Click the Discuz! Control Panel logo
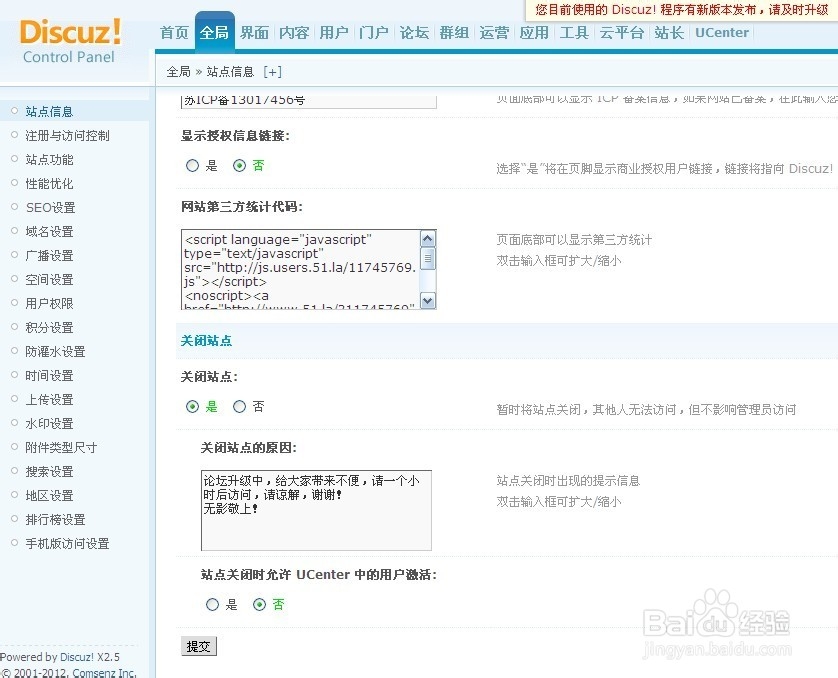The width and height of the screenshot is (838, 678). coord(70,42)
